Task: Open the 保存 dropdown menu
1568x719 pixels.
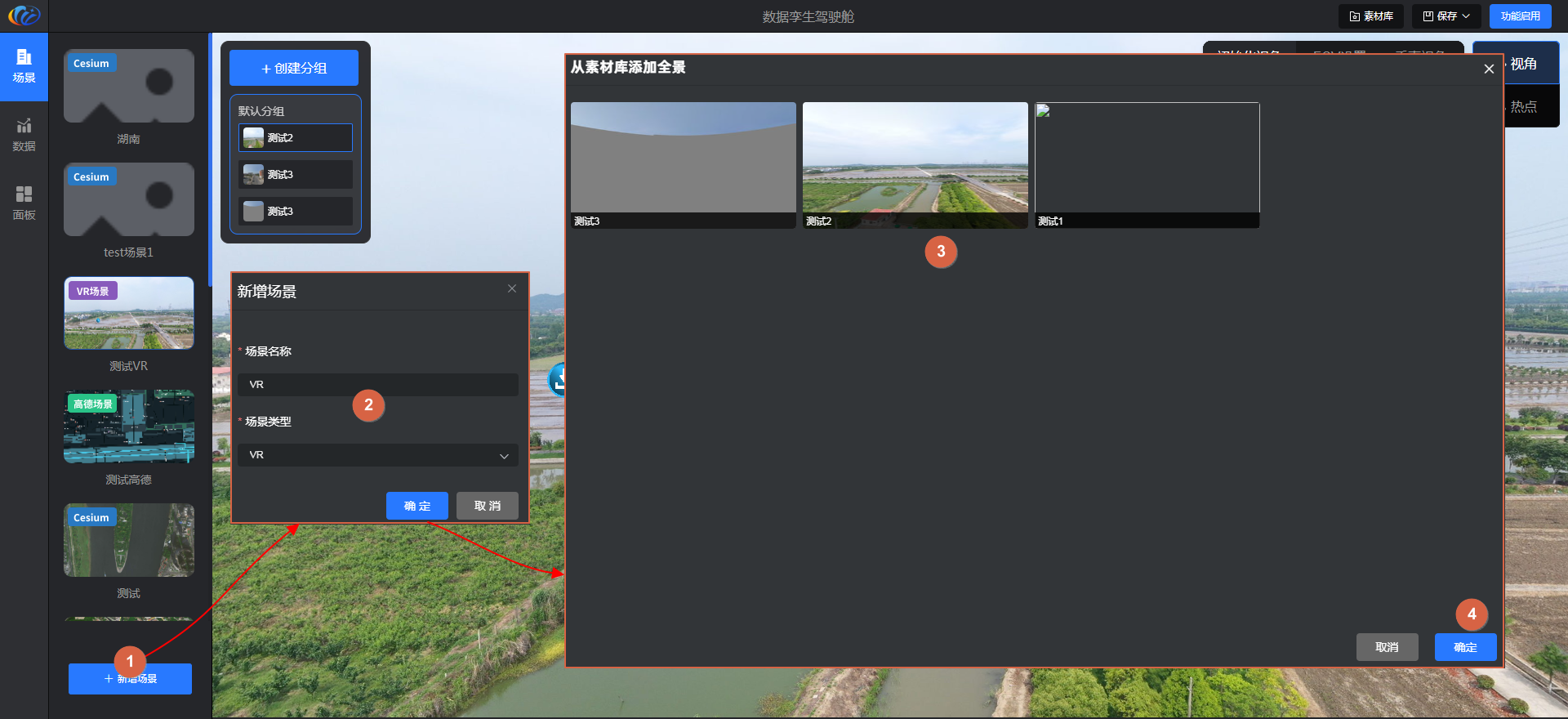Action: tap(1445, 16)
